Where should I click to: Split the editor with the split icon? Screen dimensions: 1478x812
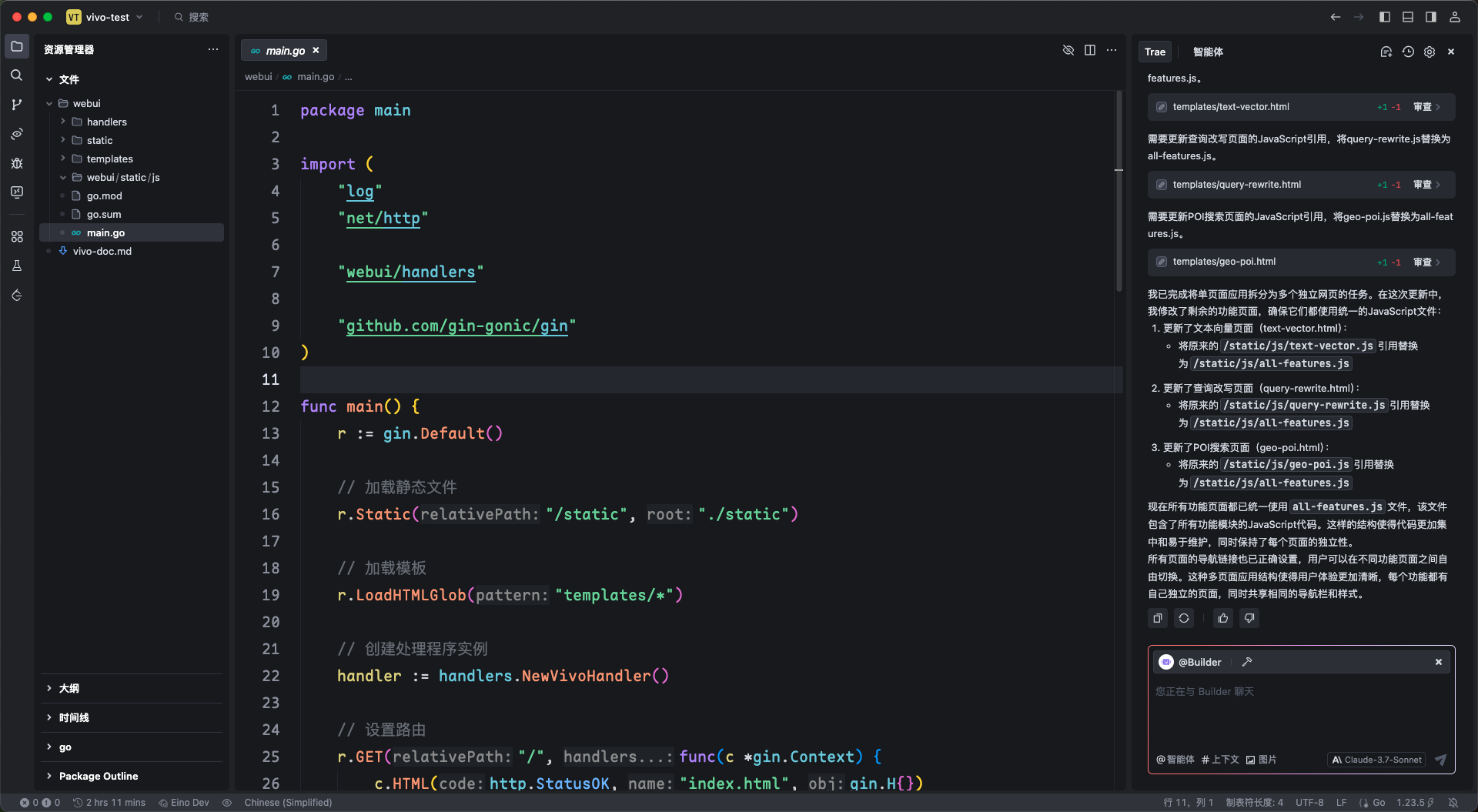coord(1090,50)
